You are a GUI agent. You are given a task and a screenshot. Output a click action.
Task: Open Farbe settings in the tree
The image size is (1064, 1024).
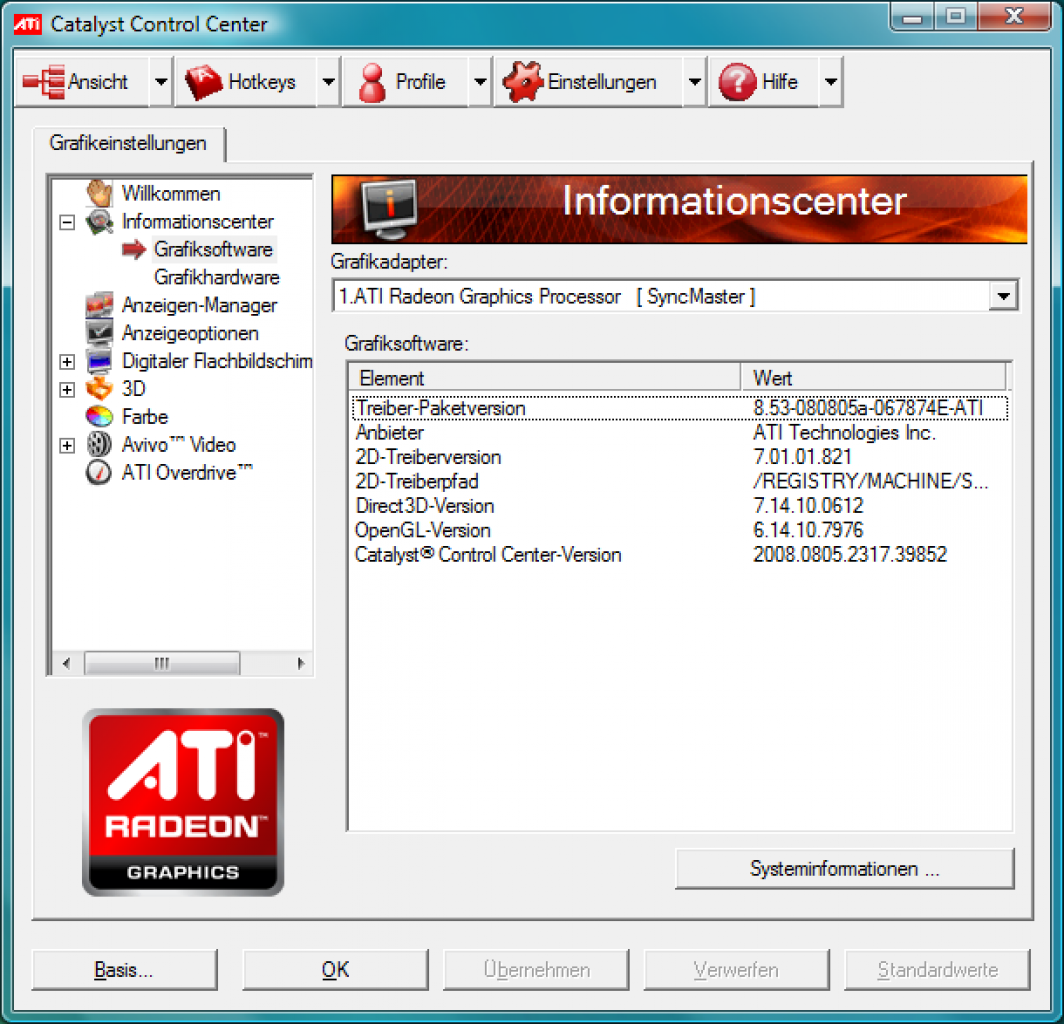tap(145, 417)
